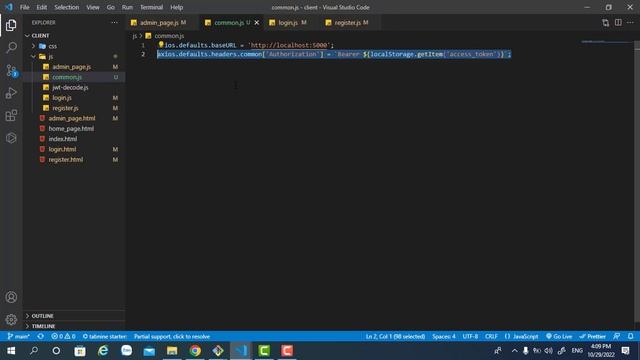Open register.js in the explorer tree
The height and width of the screenshot is (360, 640).
tap(65, 108)
